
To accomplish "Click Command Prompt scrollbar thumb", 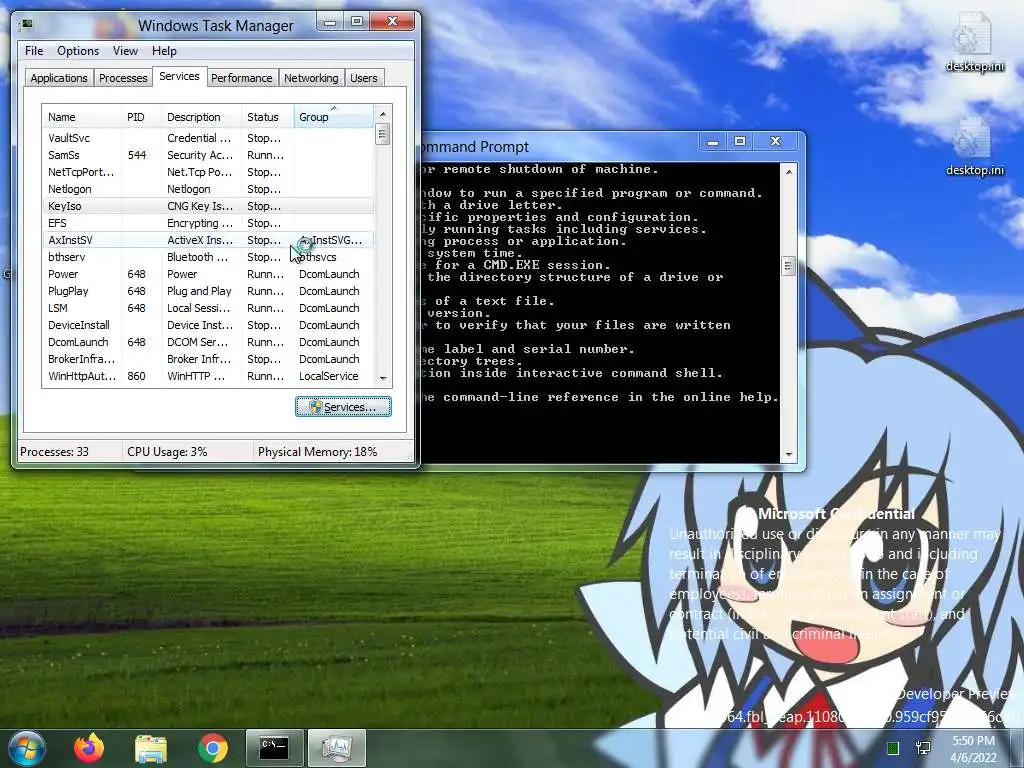I will pos(789,266).
